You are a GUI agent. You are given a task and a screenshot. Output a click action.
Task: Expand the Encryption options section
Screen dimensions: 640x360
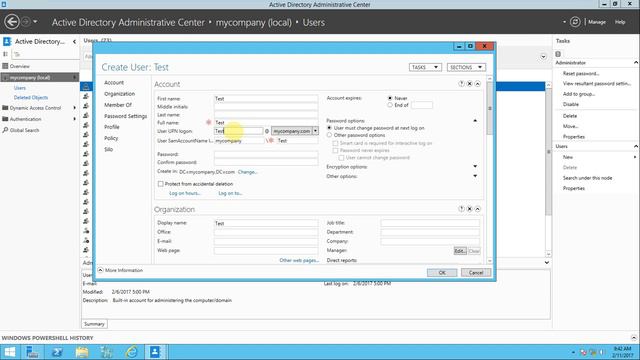[x=475, y=167]
